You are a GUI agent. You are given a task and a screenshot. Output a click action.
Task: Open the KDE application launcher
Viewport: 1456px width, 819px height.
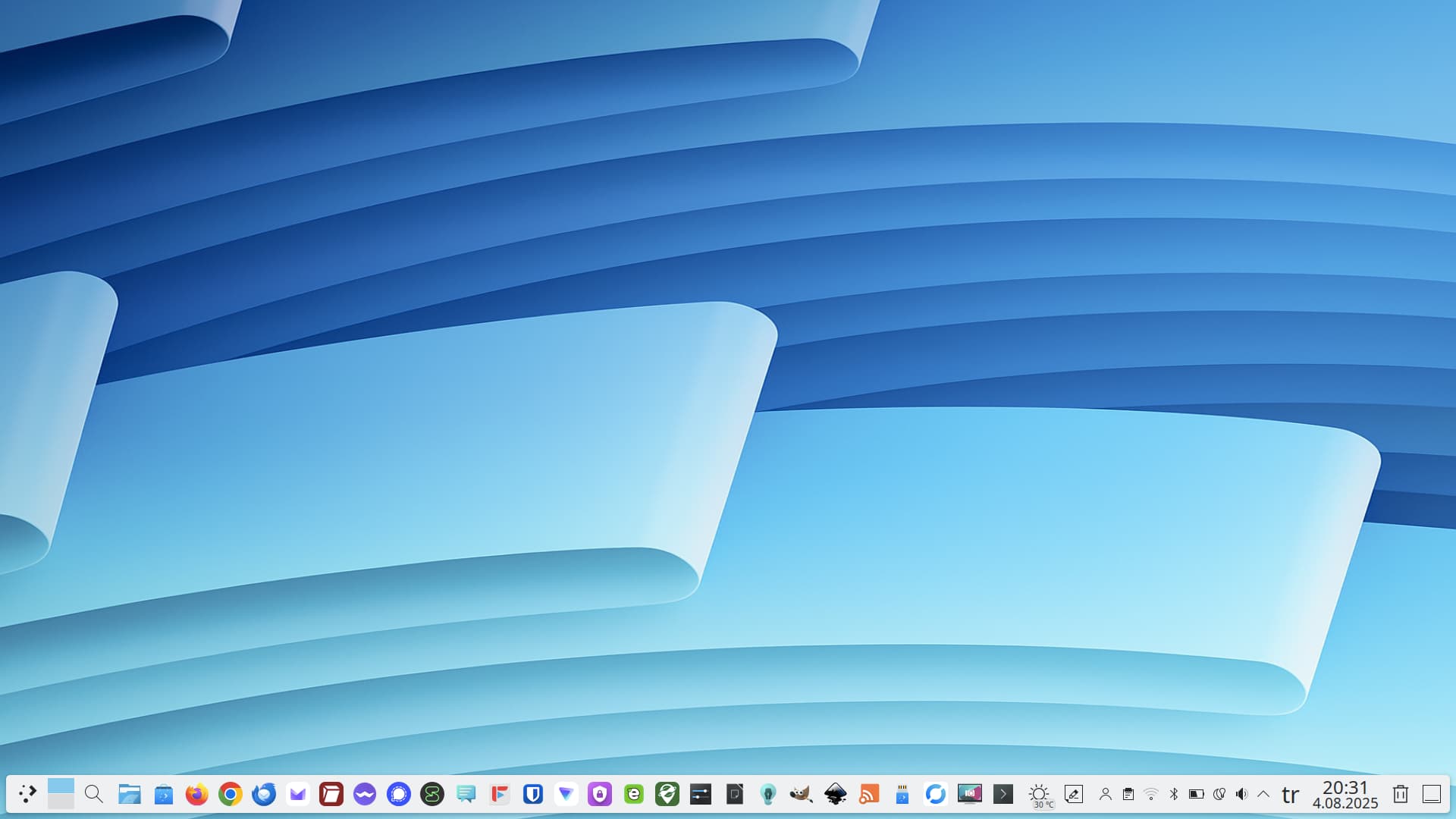[x=27, y=794]
